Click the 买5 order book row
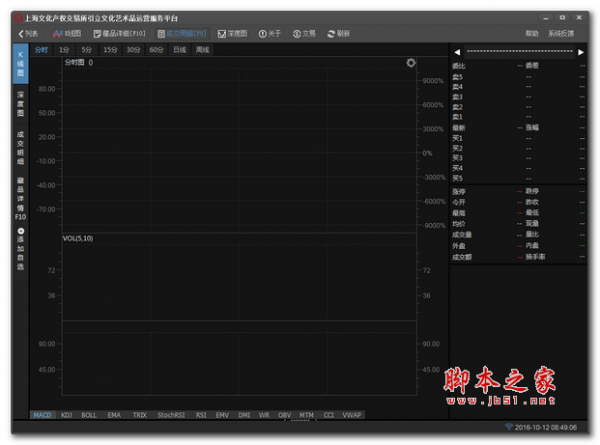This screenshot has width=600, height=445. (518, 178)
